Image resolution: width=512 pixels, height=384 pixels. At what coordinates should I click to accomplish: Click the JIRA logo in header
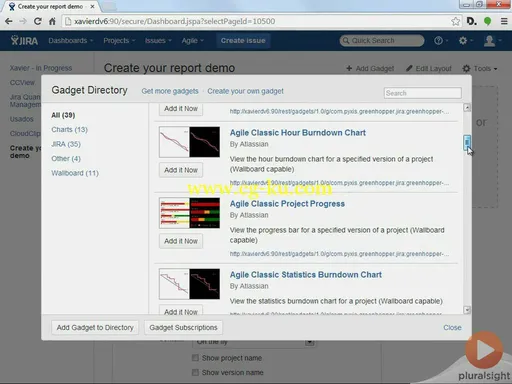24,41
